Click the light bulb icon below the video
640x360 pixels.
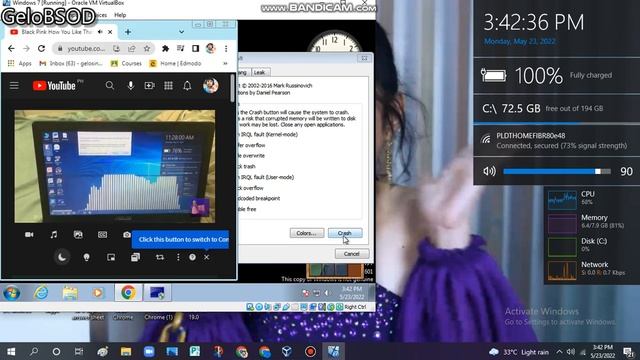(86, 257)
